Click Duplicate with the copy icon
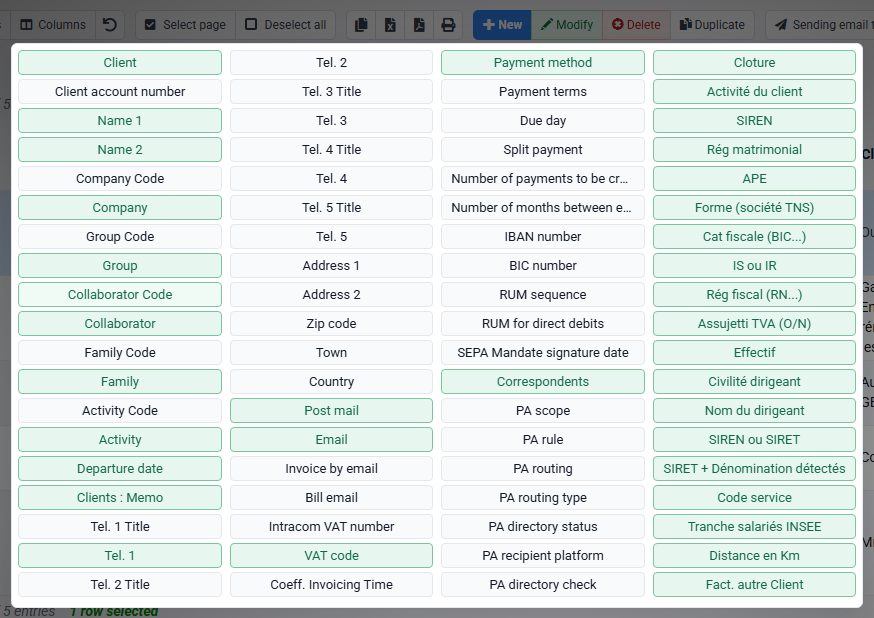 click(x=712, y=25)
